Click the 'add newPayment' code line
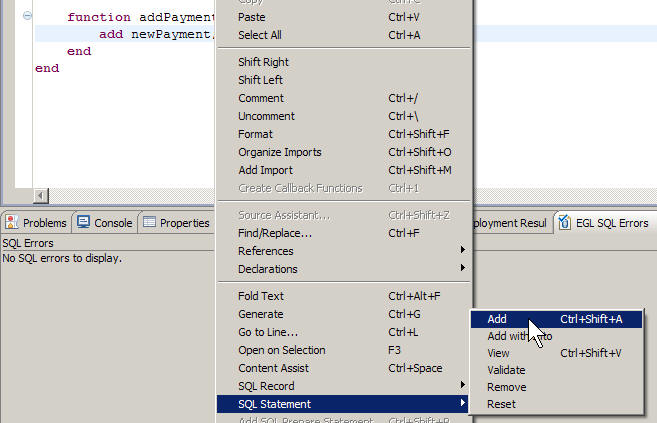The width and height of the screenshot is (657, 423). click(157, 34)
